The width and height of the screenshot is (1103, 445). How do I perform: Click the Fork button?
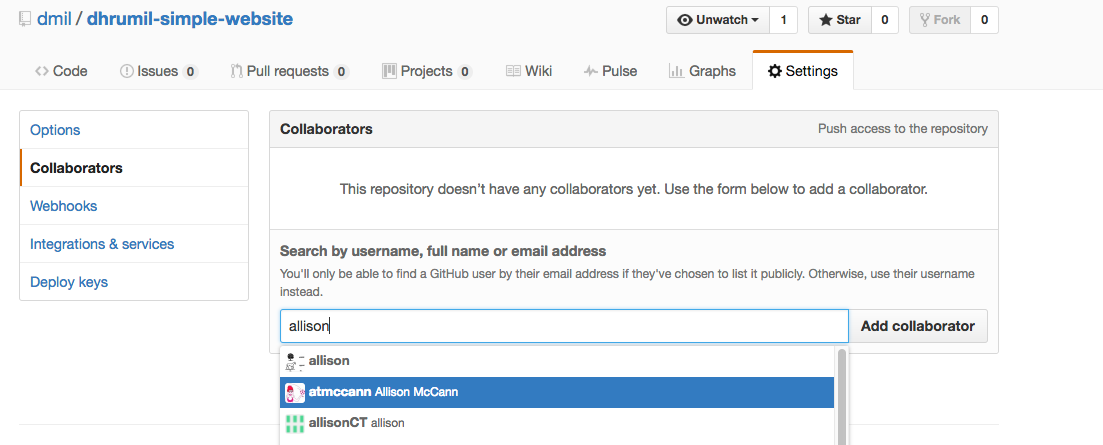pyautogui.click(x=940, y=20)
